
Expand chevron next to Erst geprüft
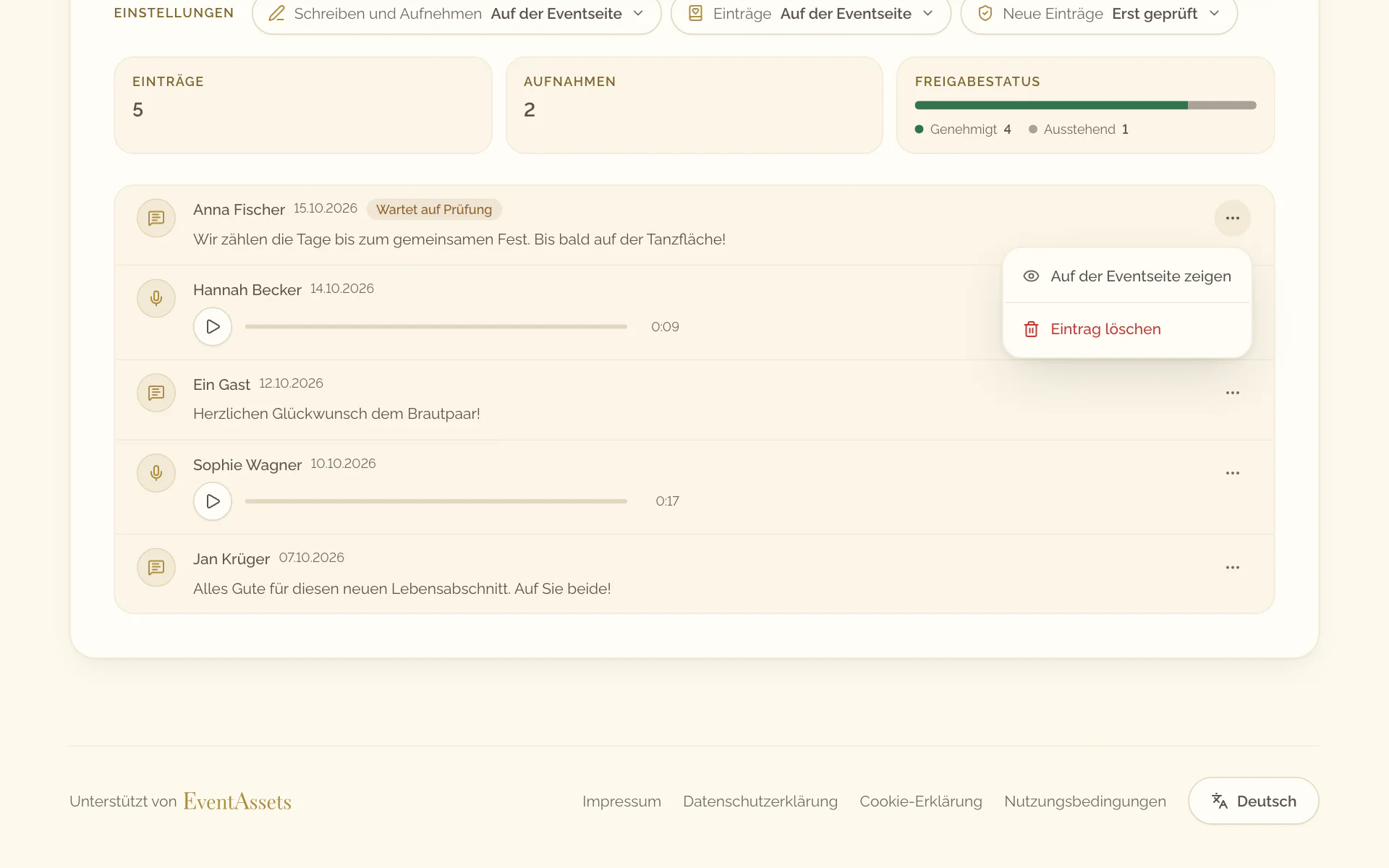click(x=1214, y=14)
